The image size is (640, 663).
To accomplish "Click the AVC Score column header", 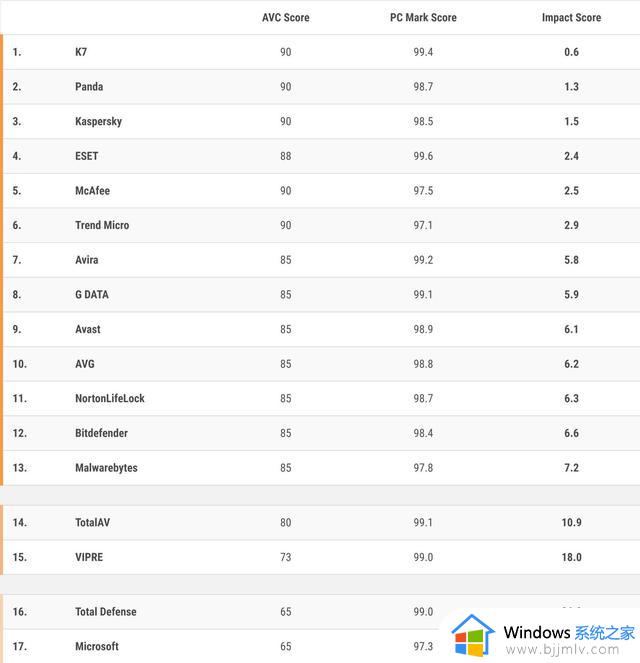I will pos(286,17).
